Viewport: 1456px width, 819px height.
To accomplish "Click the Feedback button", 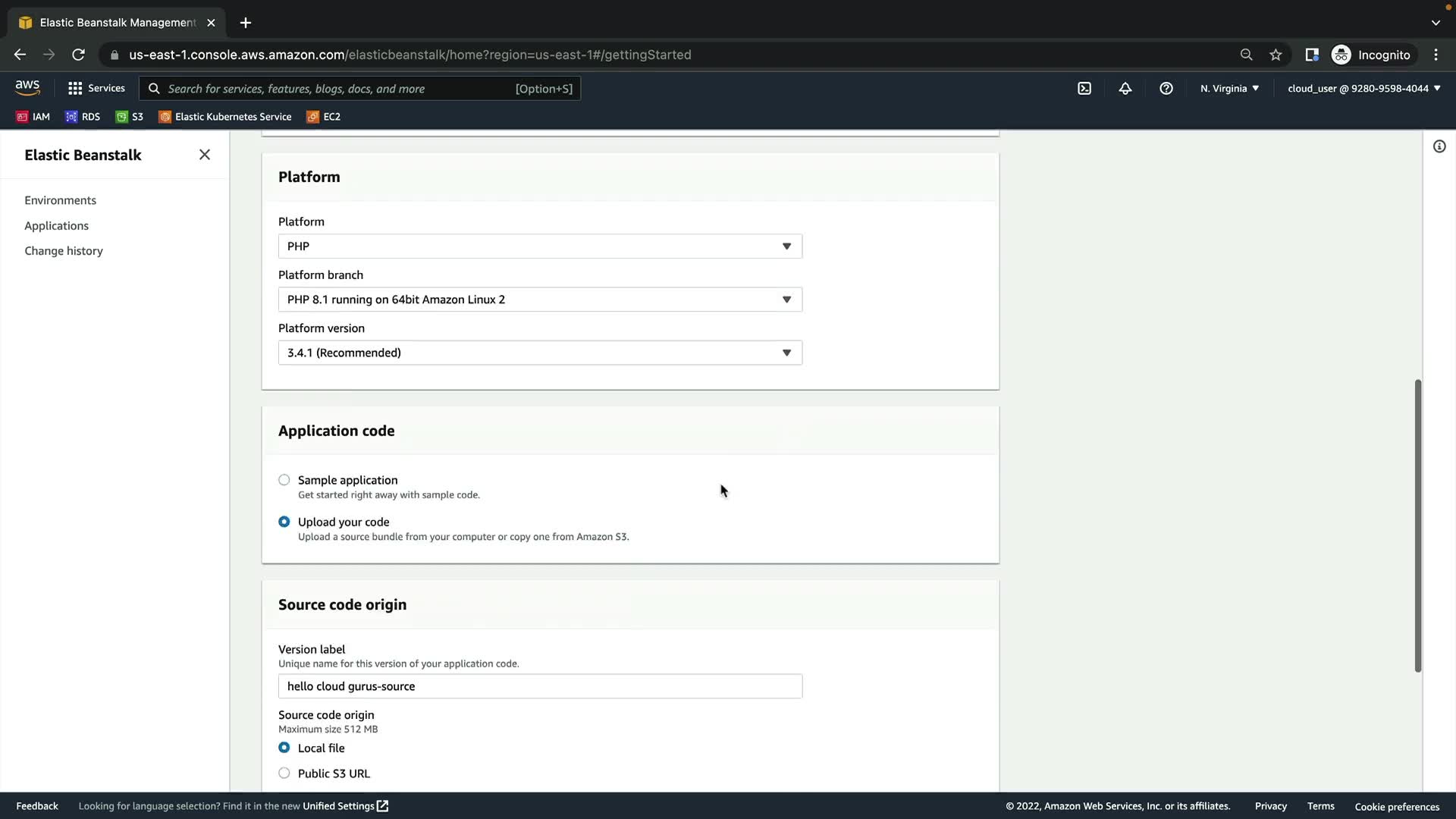I will (37, 806).
